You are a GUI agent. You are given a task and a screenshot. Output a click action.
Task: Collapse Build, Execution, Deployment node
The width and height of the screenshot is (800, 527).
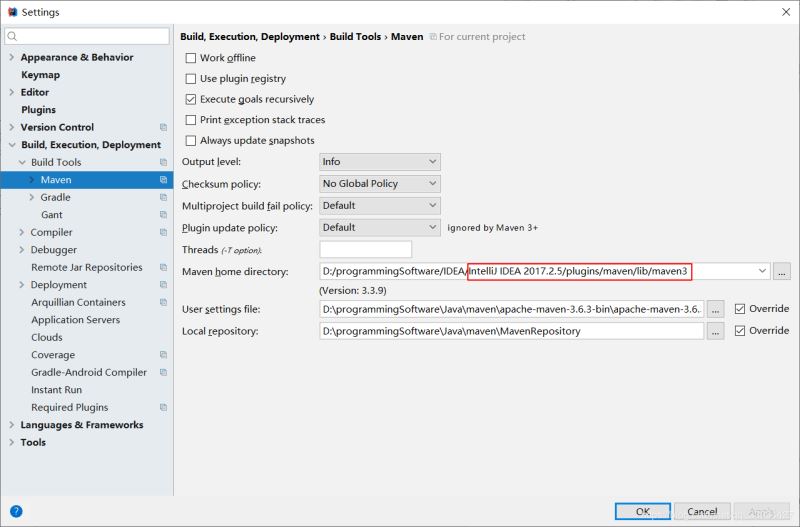[12, 145]
